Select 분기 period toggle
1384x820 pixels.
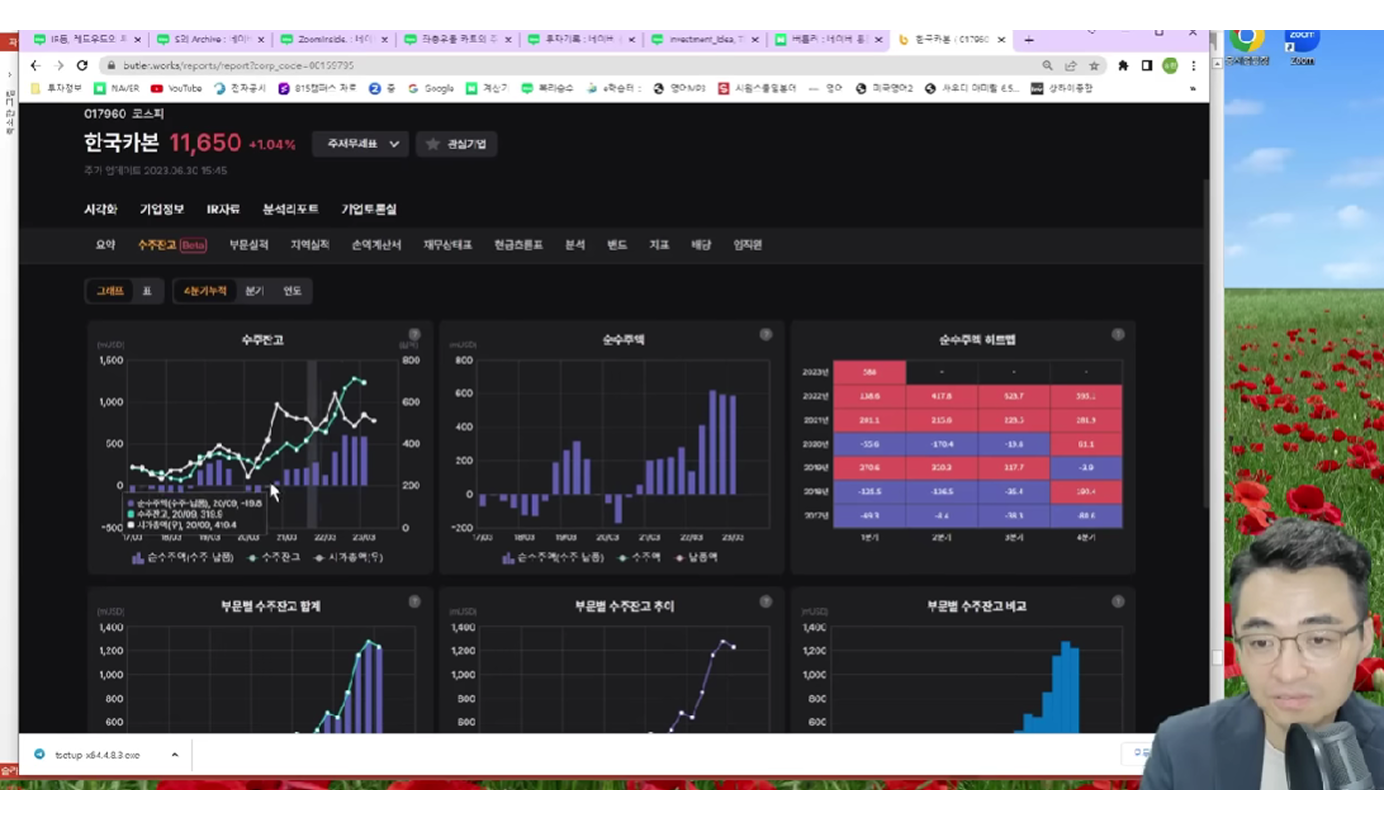[255, 291]
